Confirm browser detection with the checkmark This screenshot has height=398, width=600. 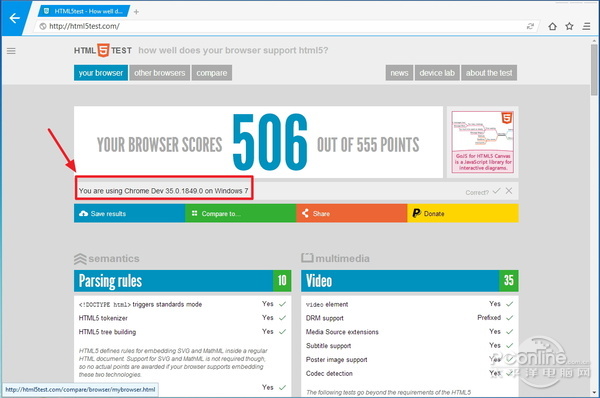(x=496, y=191)
